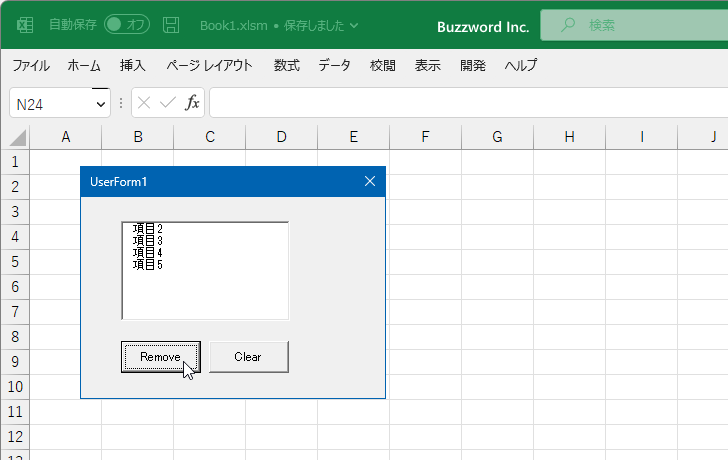Click the save floppy disk icon

click(171, 25)
